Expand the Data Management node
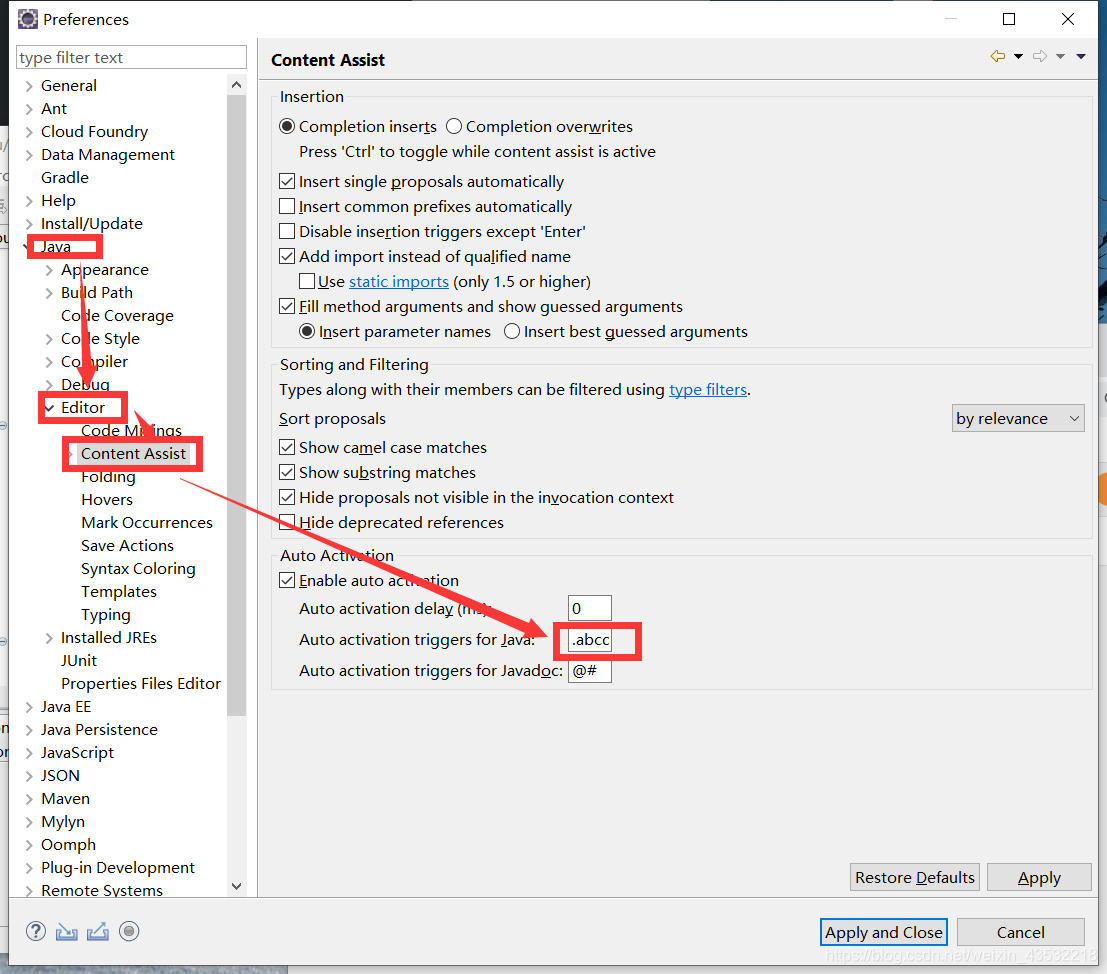The height and width of the screenshot is (974, 1107). pos(29,155)
